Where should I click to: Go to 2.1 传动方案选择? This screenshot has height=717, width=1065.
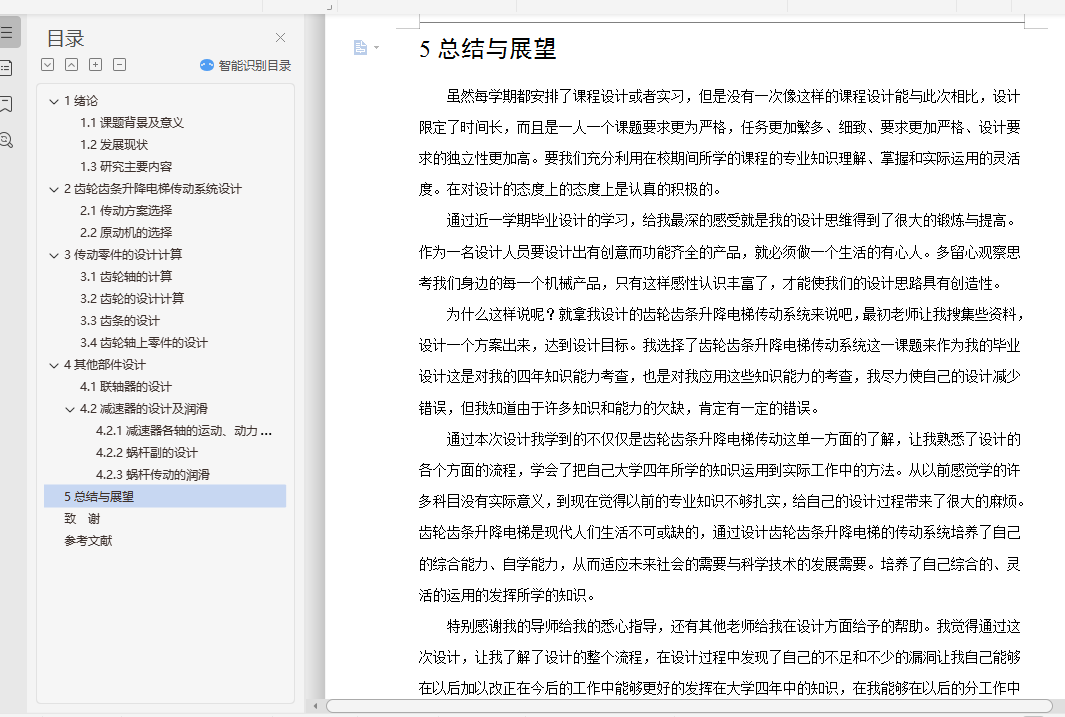coord(126,210)
